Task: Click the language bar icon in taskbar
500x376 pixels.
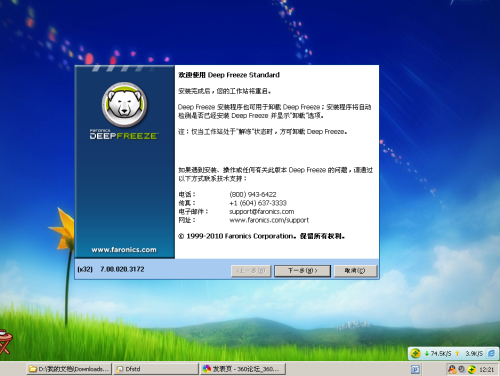Action: point(415,369)
